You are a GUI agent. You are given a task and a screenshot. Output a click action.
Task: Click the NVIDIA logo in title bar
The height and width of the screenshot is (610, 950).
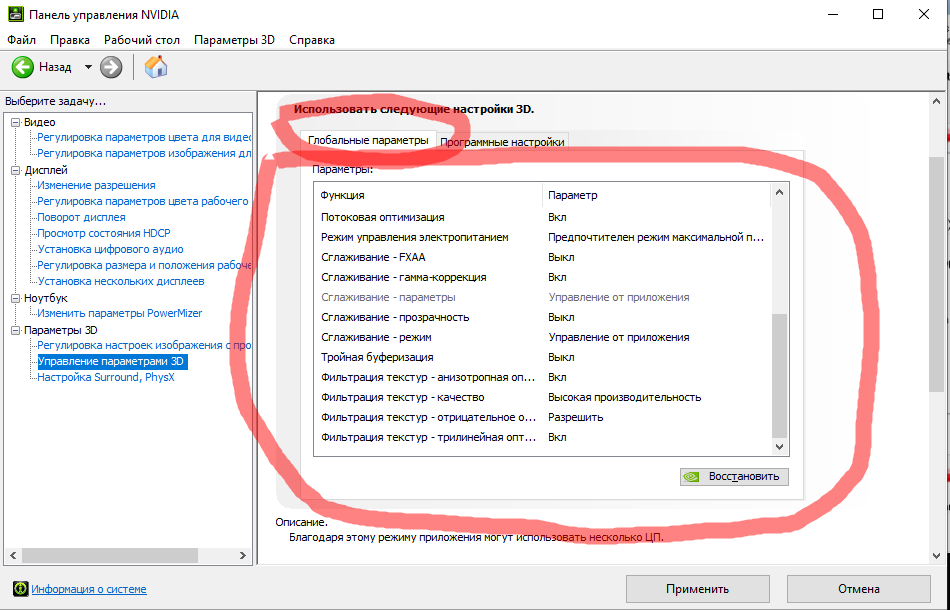[x=16, y=15]
